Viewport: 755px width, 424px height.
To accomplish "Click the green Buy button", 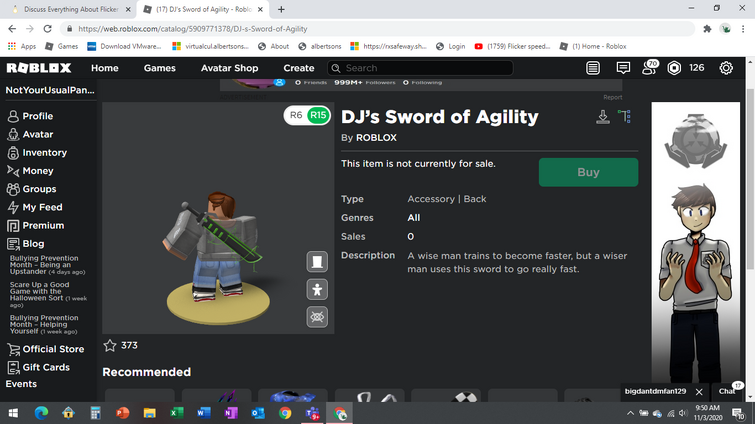I will point(588,172).
